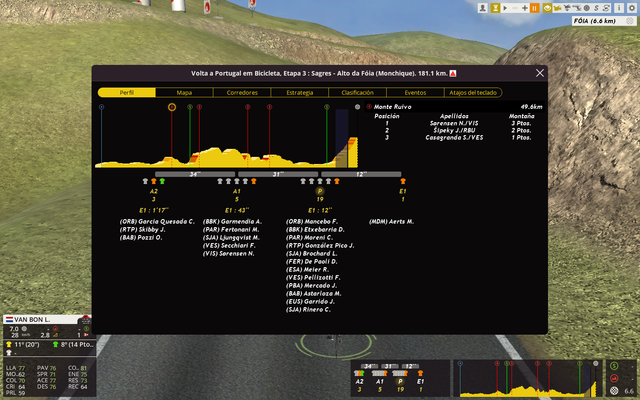Open the Estrategia tab
The height and width of the screenshot is (400, 640).
(x=300, y=93)
